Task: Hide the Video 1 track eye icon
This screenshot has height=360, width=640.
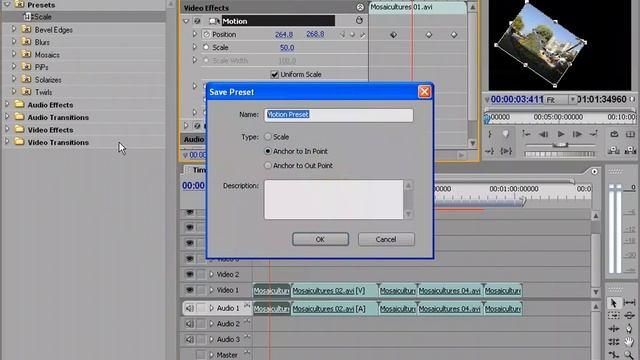Action: (x=189, y=290)
